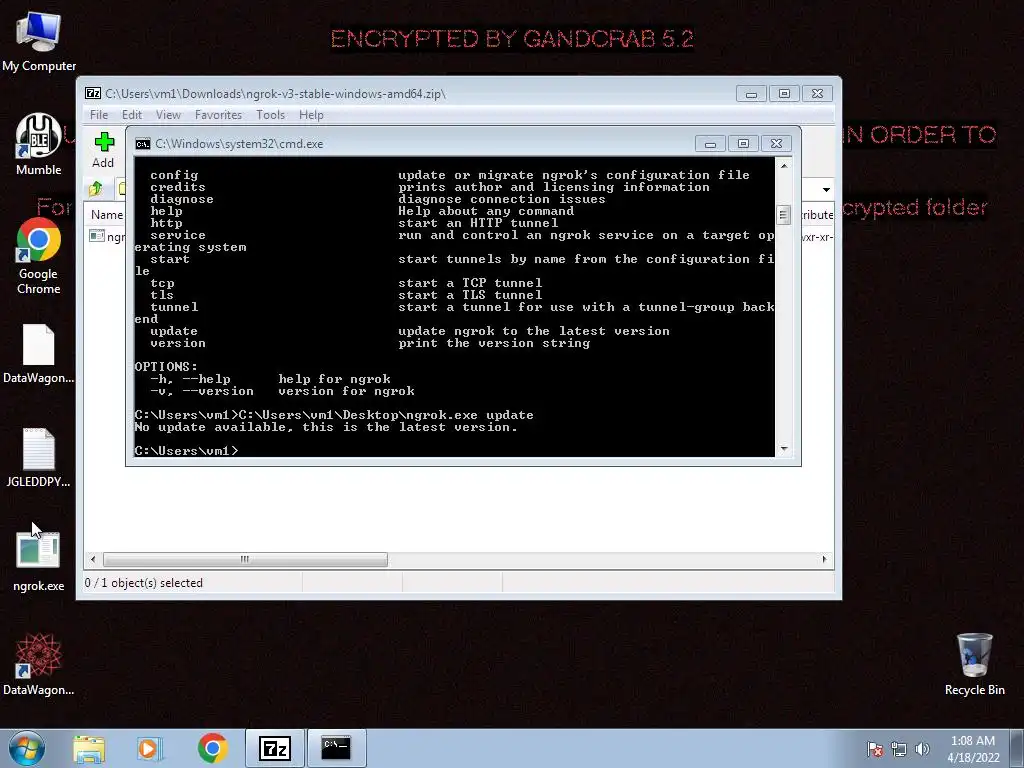Click cmd scrollbar up arrow
Image resolution: width=1024 pixels, height=768 pixels.
tap(784, 166)
